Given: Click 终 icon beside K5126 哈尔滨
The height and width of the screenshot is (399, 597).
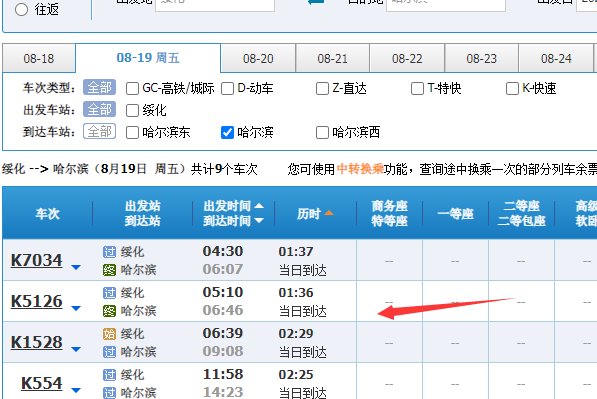Looking at the screenshot, I should point(109,311).
